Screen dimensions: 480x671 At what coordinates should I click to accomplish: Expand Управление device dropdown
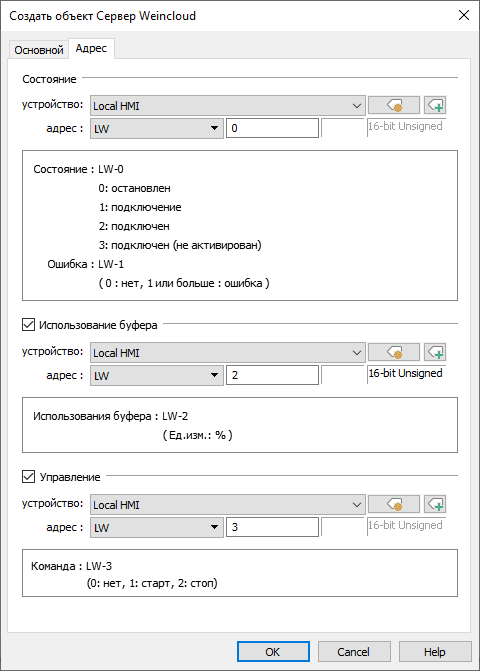coord(228,505)
